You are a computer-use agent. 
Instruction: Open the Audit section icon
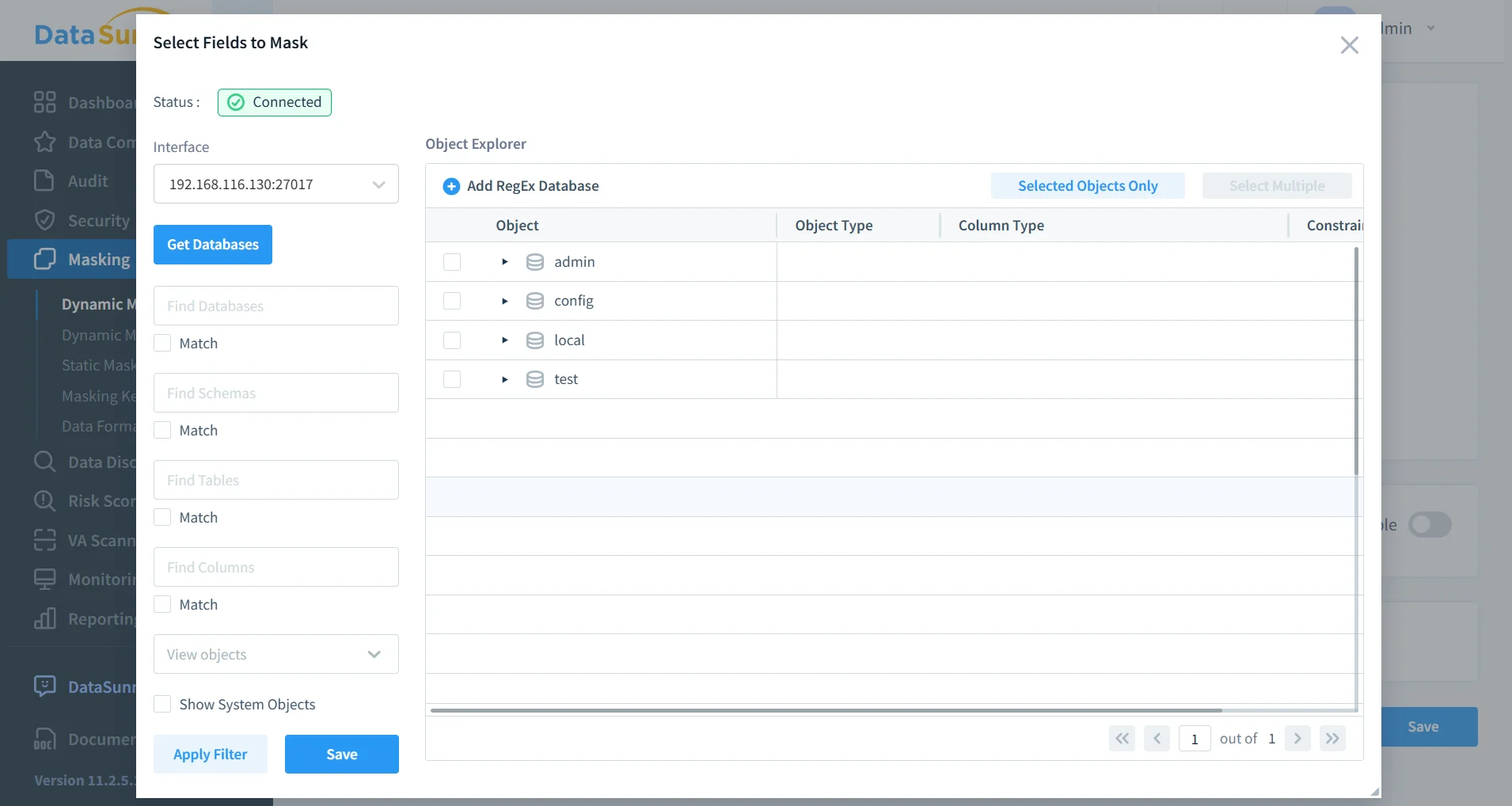pos(45,181)
